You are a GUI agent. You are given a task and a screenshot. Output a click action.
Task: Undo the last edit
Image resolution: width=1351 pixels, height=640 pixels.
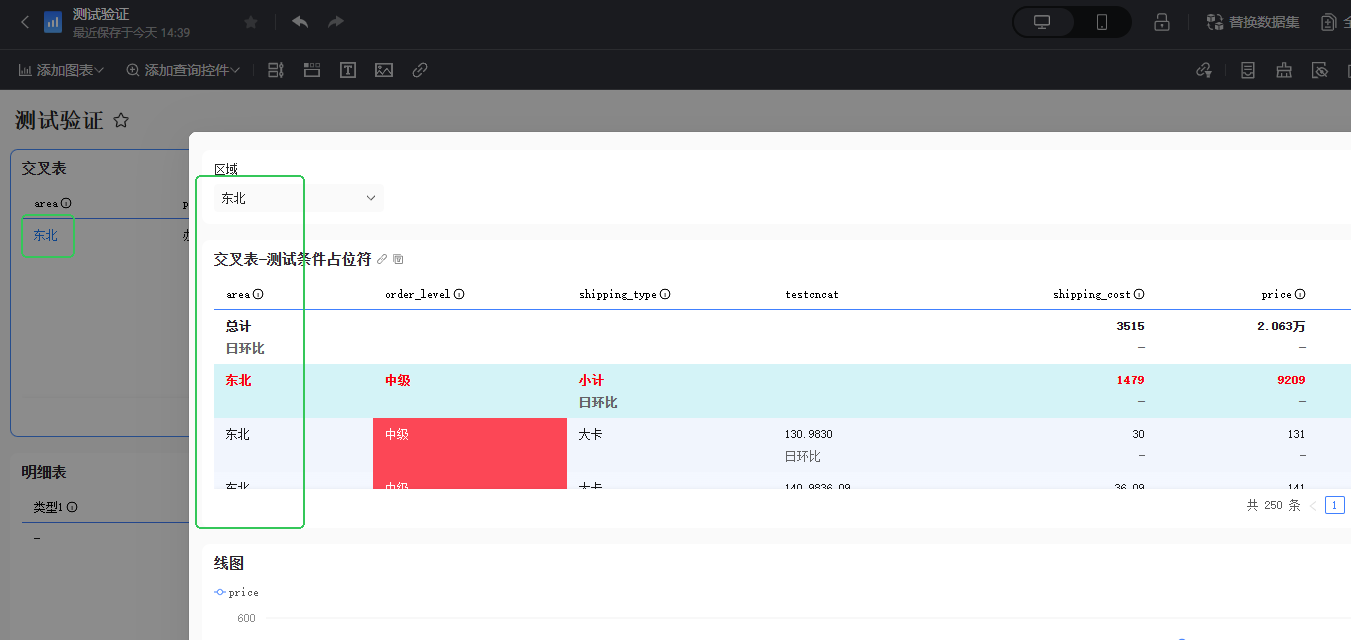click(x=300, y=22)
